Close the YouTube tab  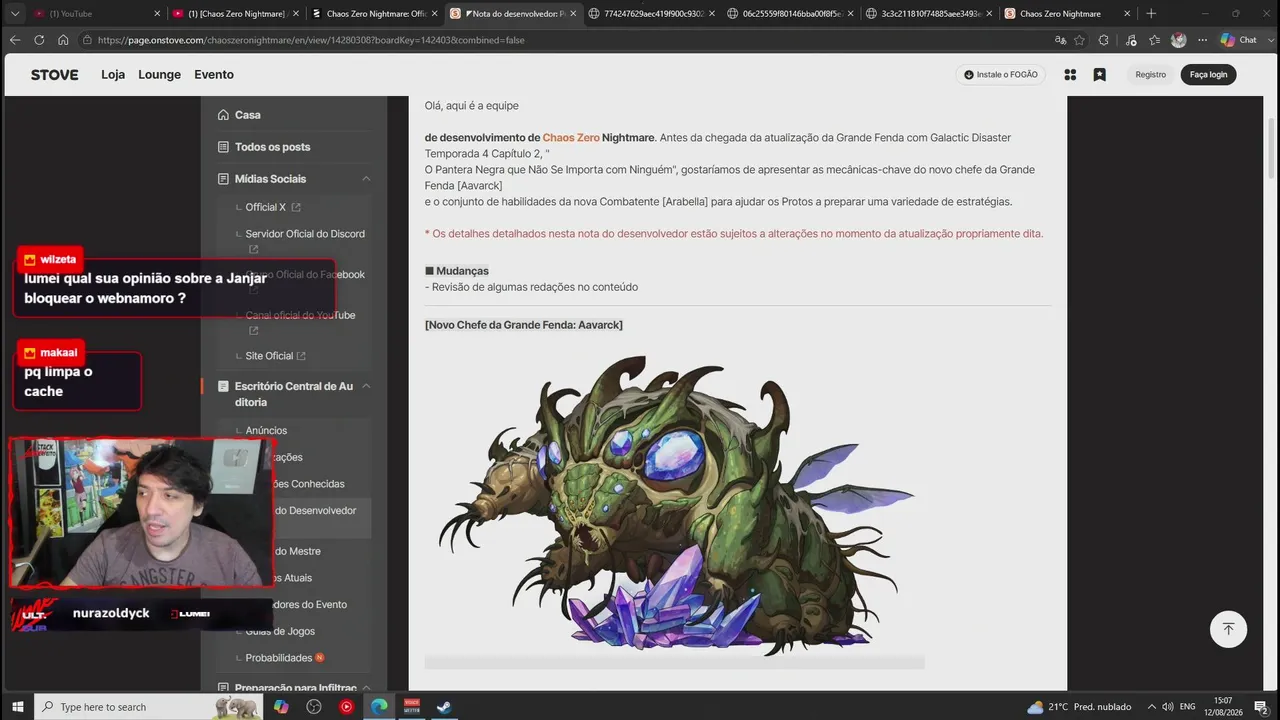click(158, 14)
